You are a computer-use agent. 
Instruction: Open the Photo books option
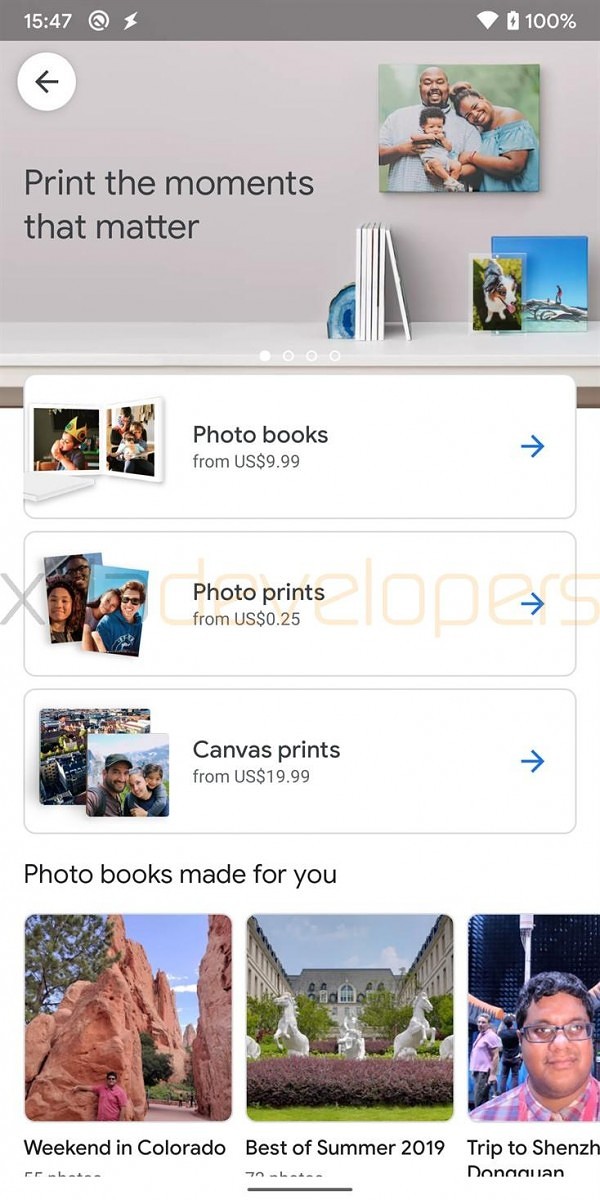(300, 446)
